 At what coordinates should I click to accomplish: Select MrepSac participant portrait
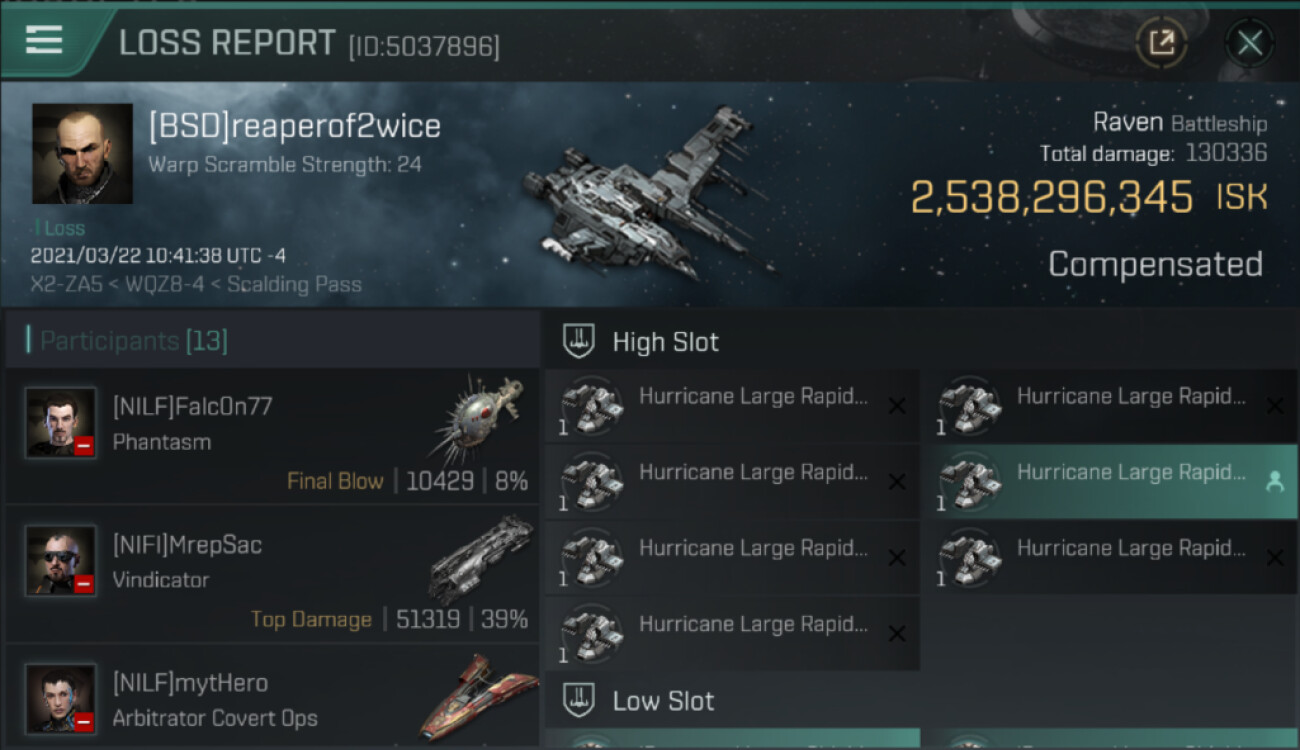61,560
